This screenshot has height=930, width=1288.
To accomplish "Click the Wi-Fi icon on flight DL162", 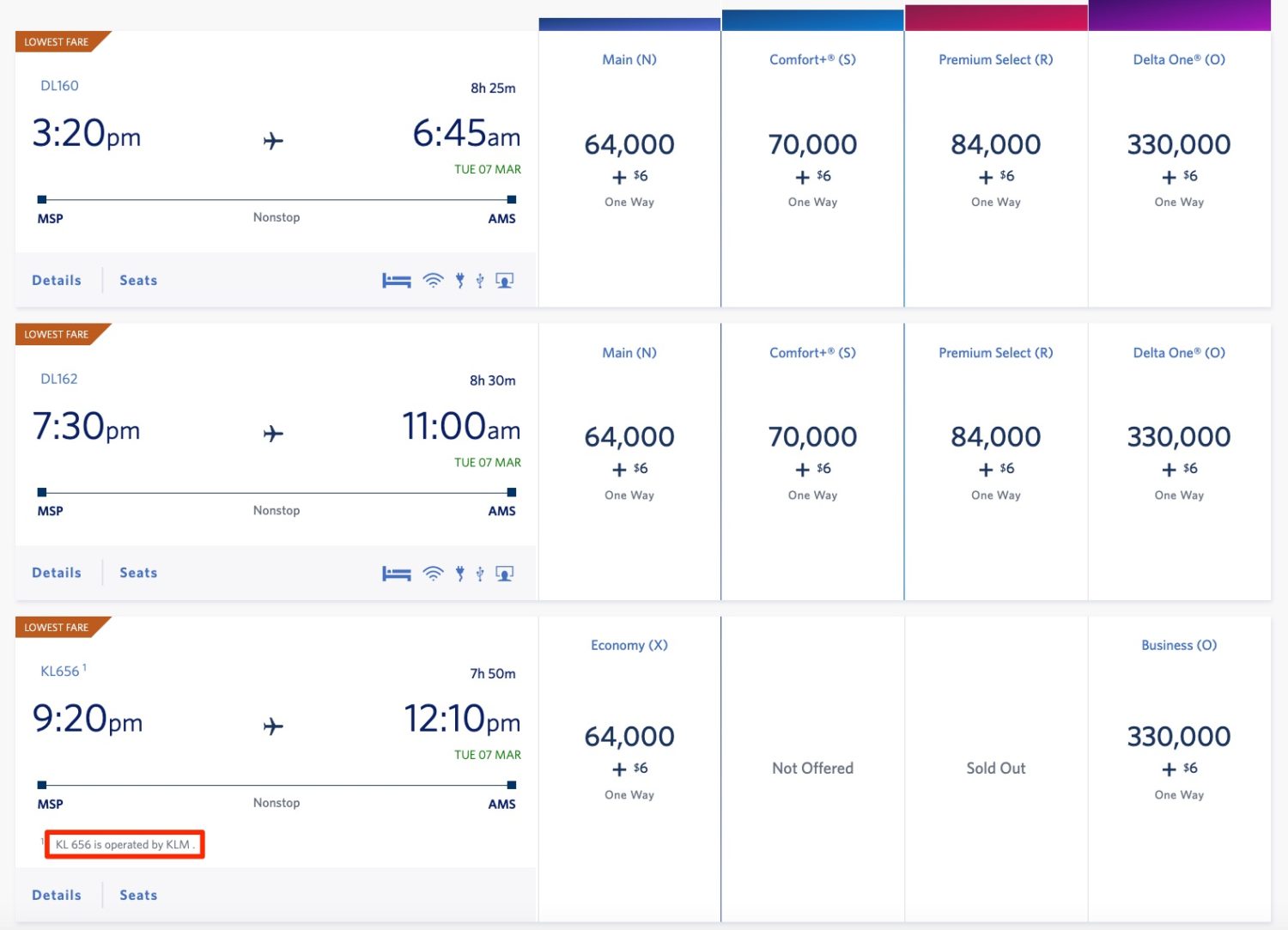I will (x=434, y=574).
